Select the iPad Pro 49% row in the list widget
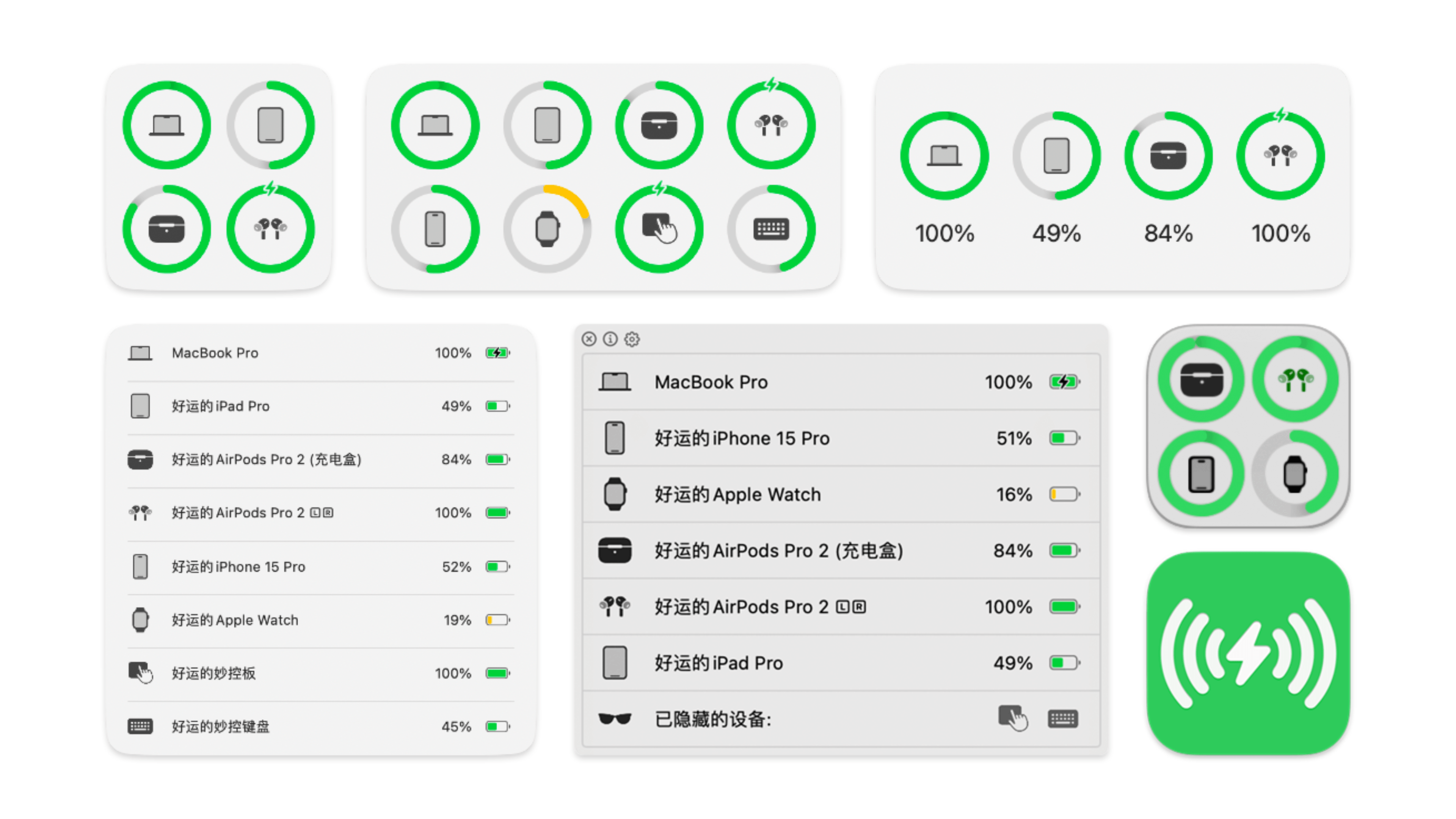Image resolution: width=1456 pixels, height=819 pixels. [x=320, y=406]
